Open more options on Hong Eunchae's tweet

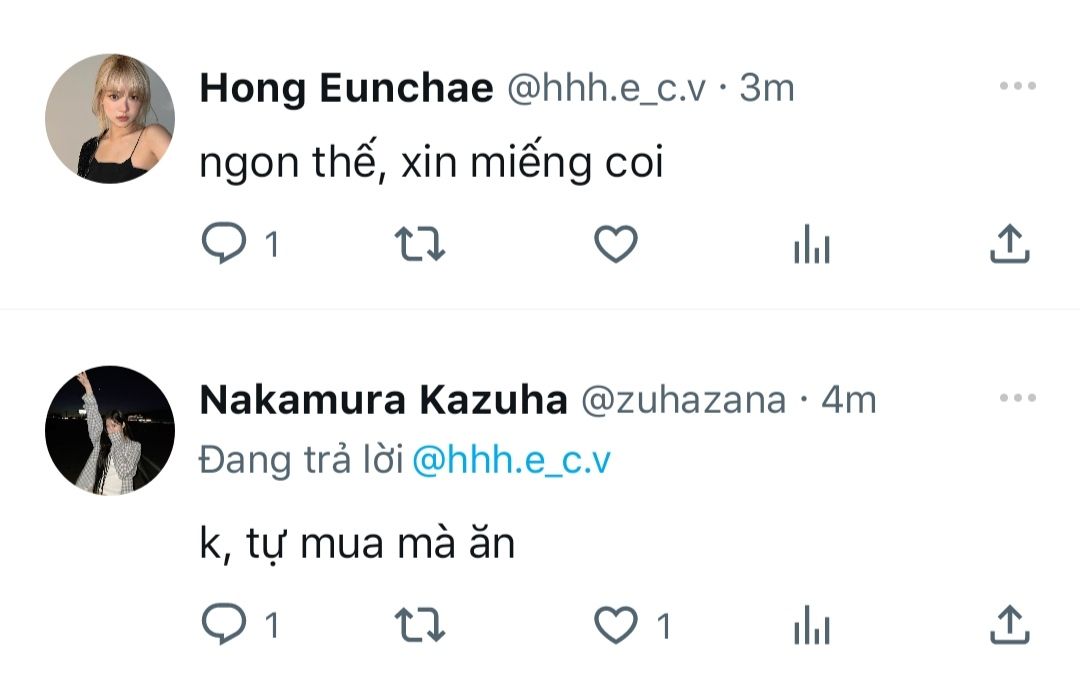point(1018,86)
